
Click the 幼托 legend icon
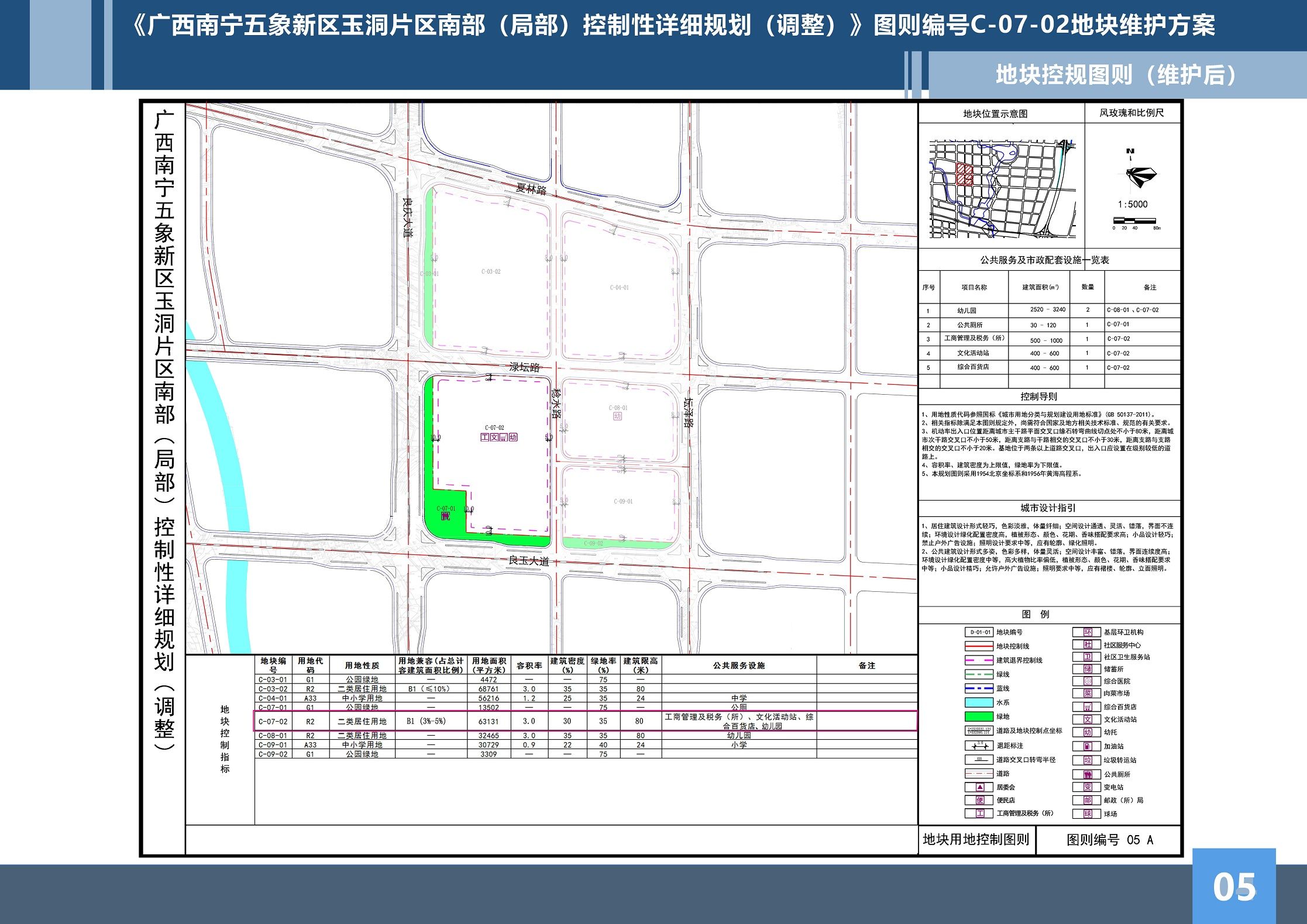[1087, 732]
